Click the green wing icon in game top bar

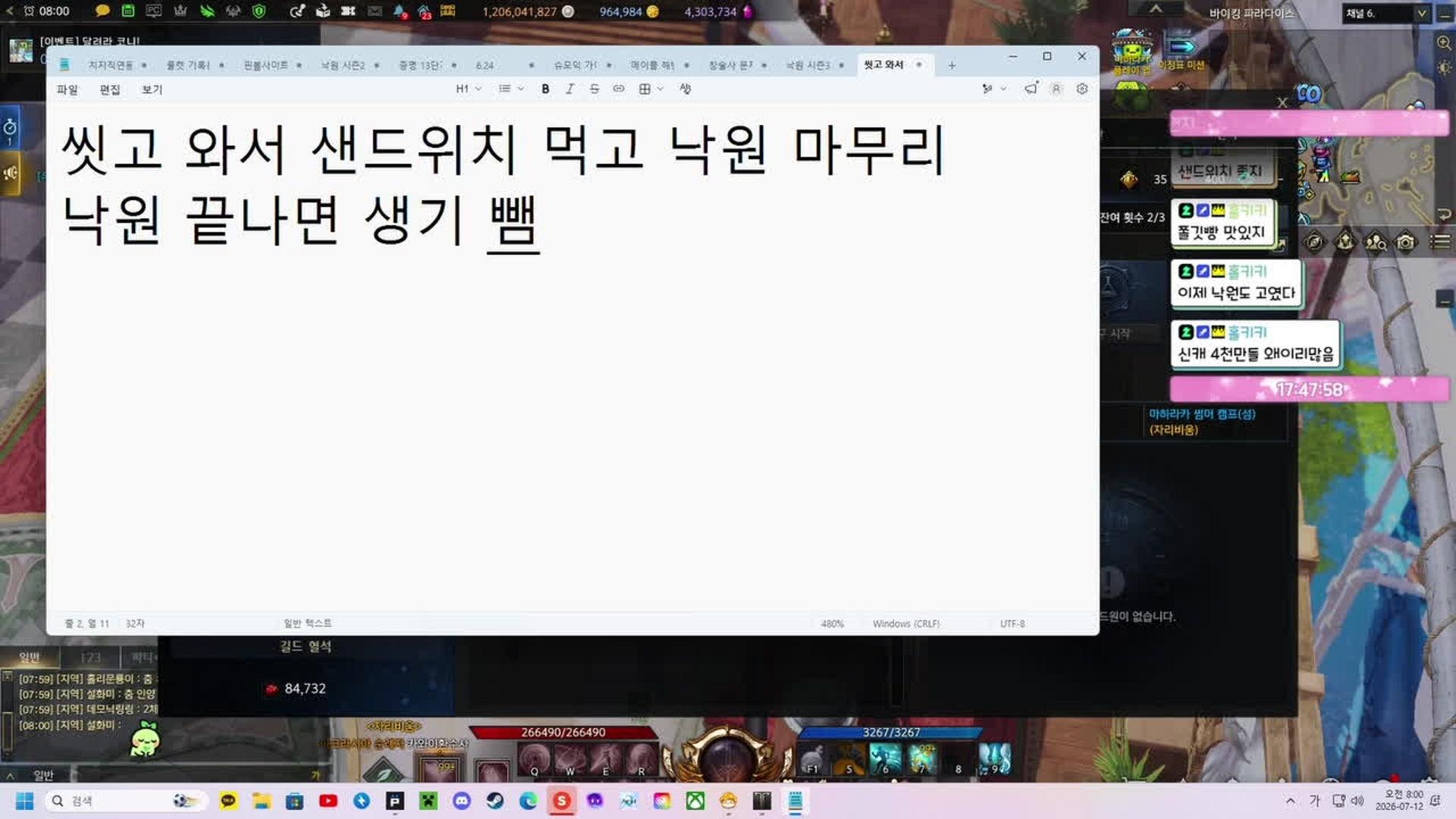(x=207, y=11)
